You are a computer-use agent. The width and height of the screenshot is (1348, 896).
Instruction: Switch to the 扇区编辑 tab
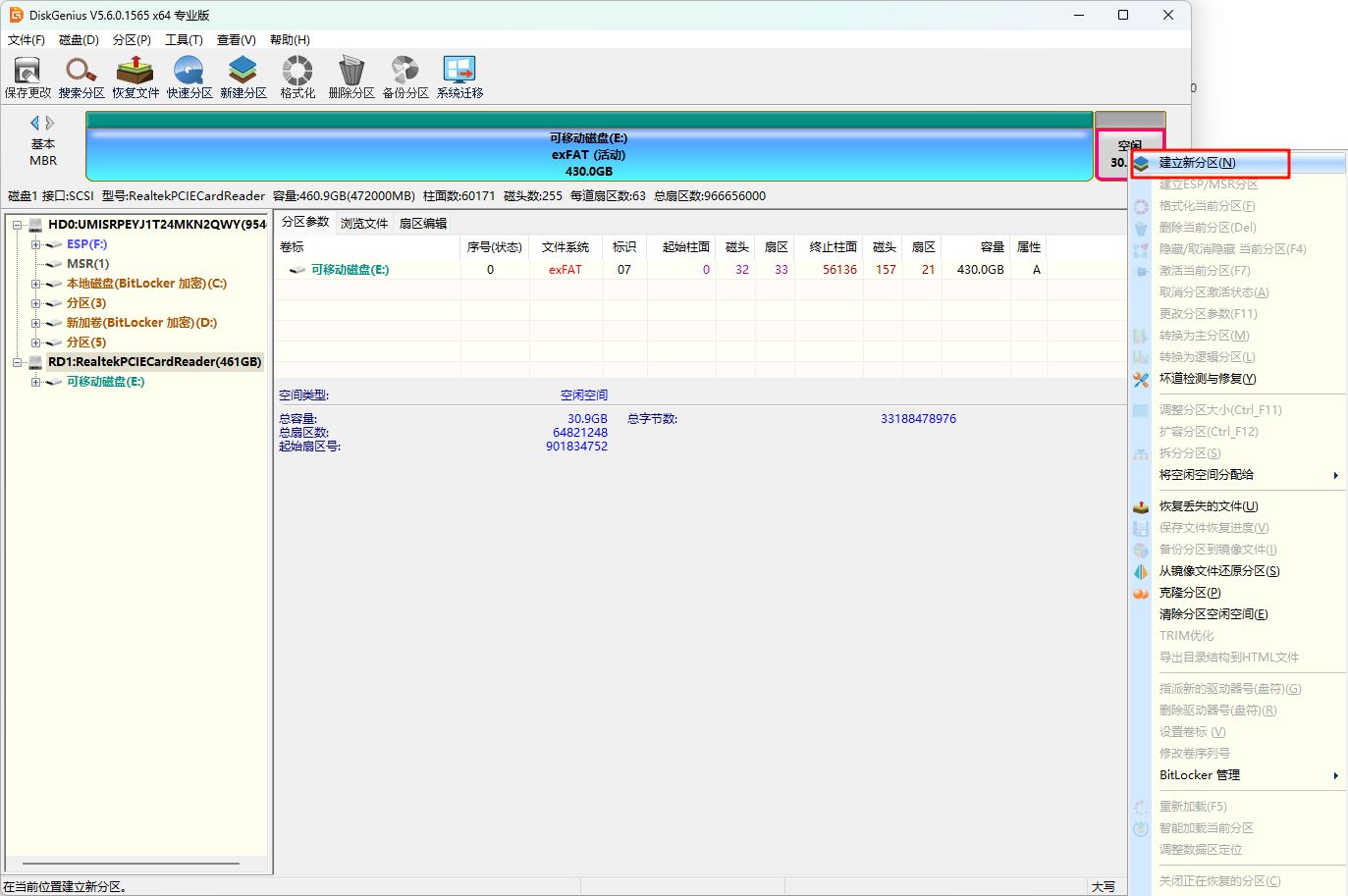[423, 224]
